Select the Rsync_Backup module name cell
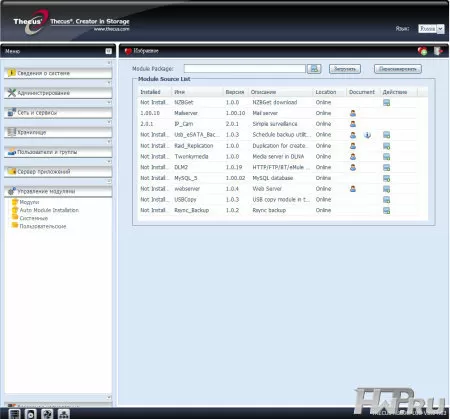The width and height of the screenshot is (450, 419). (192, 210)
